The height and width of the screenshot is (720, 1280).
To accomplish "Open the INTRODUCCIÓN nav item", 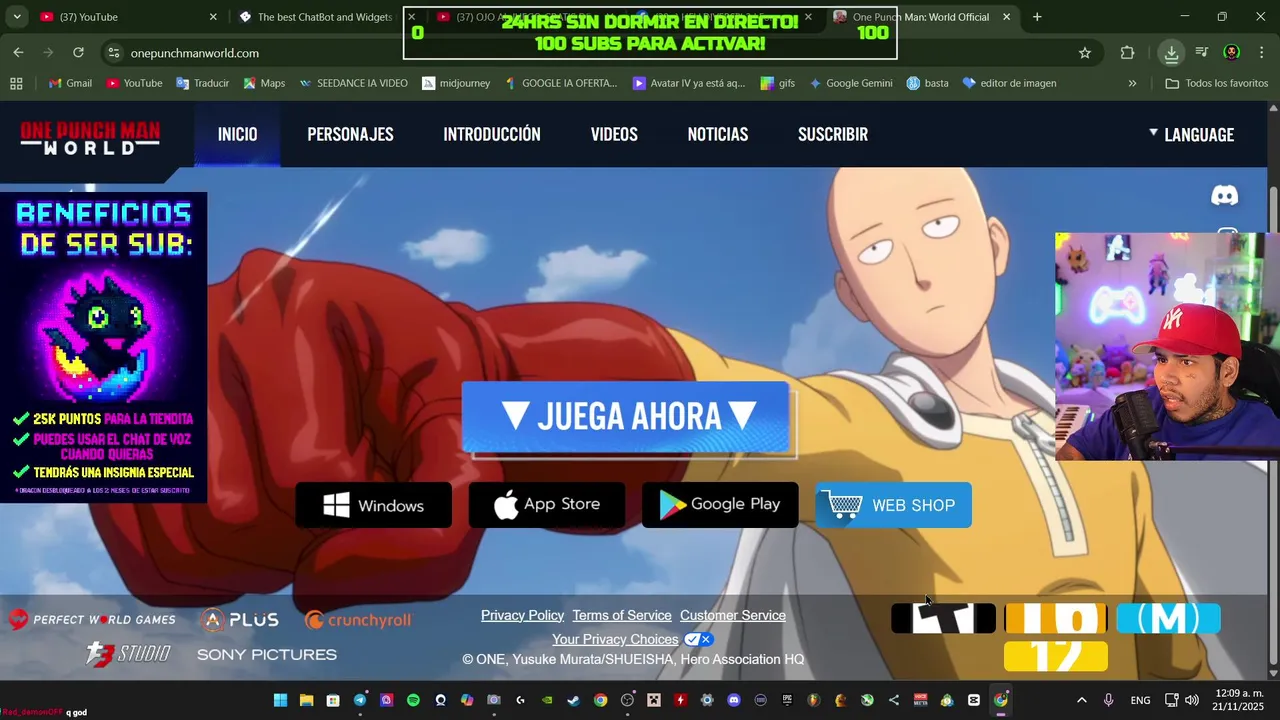I will [492, 134].
